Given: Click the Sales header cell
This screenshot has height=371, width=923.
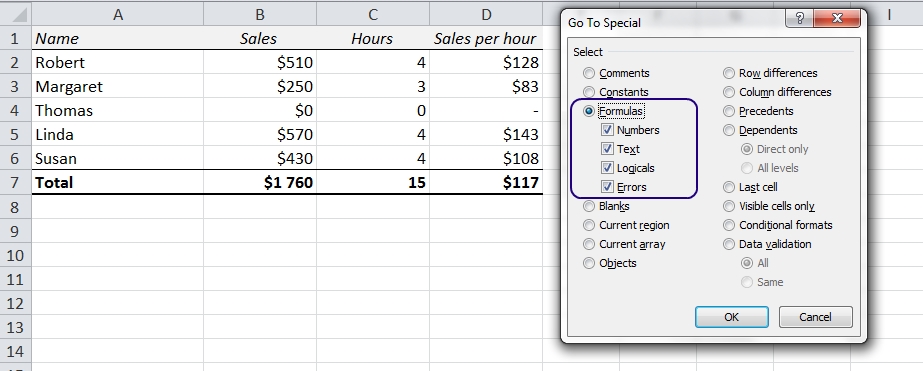Looking at the screenshot, I should 260,38.
